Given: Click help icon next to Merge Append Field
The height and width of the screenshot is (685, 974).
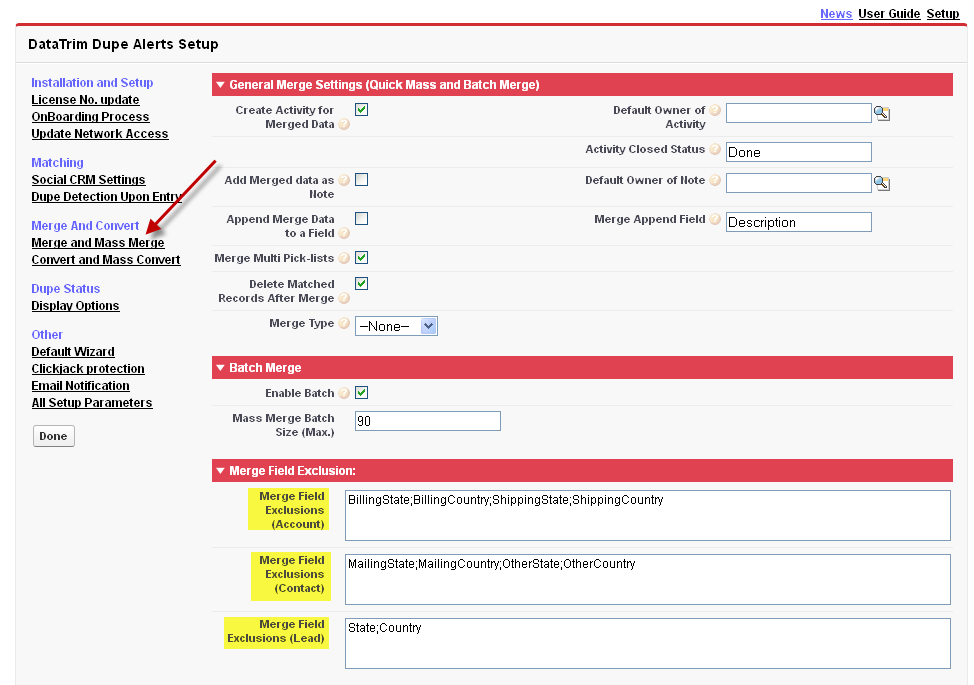Looking at the screenshot, I should (715, 219).
